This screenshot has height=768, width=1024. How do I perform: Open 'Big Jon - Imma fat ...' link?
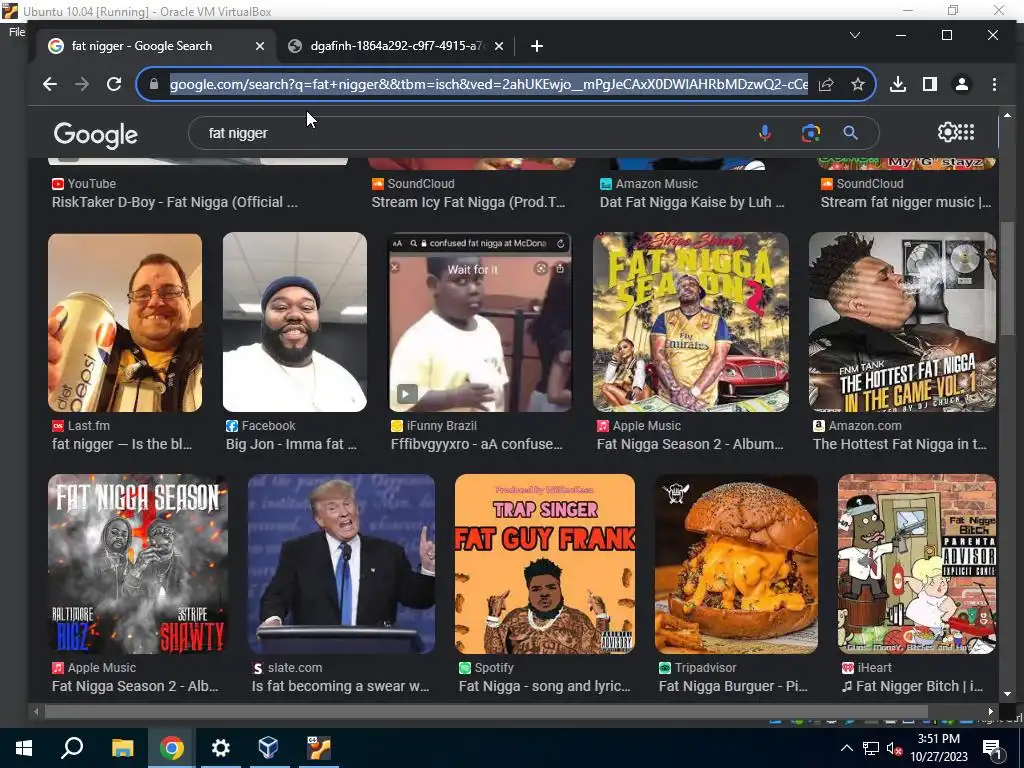coord(291,445)
